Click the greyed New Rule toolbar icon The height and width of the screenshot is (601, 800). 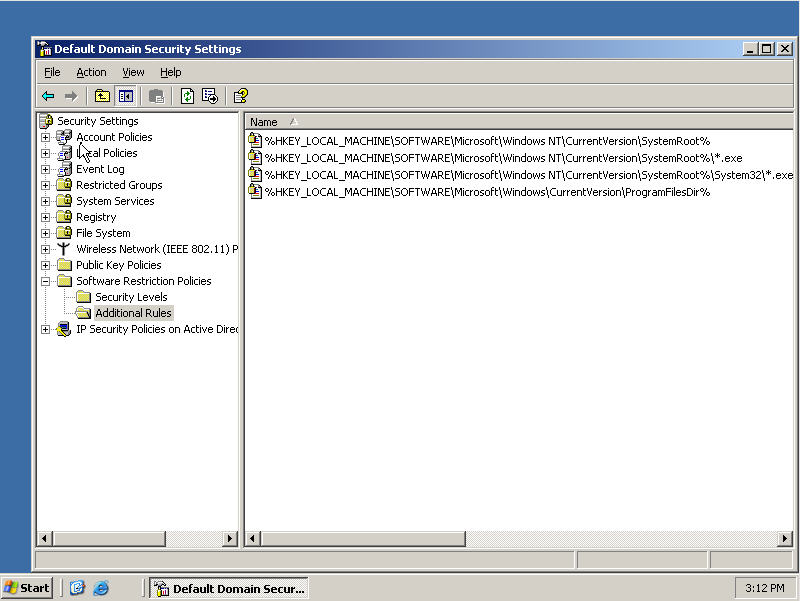coord(157,96)
